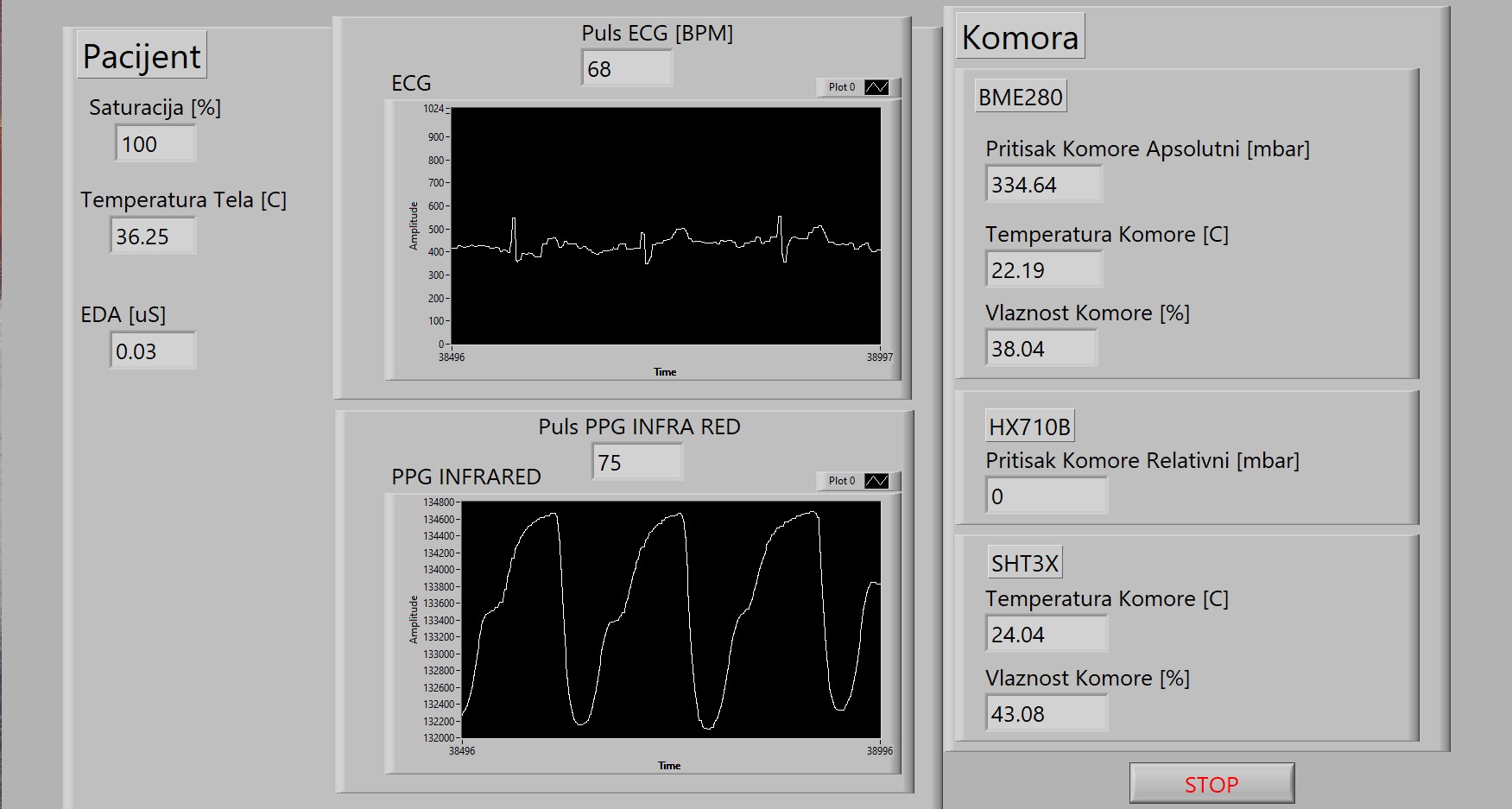Click the PPG INFRARED Plot 0 line-style icon
The image size is (1512, 809).
(x=876, y=481)
